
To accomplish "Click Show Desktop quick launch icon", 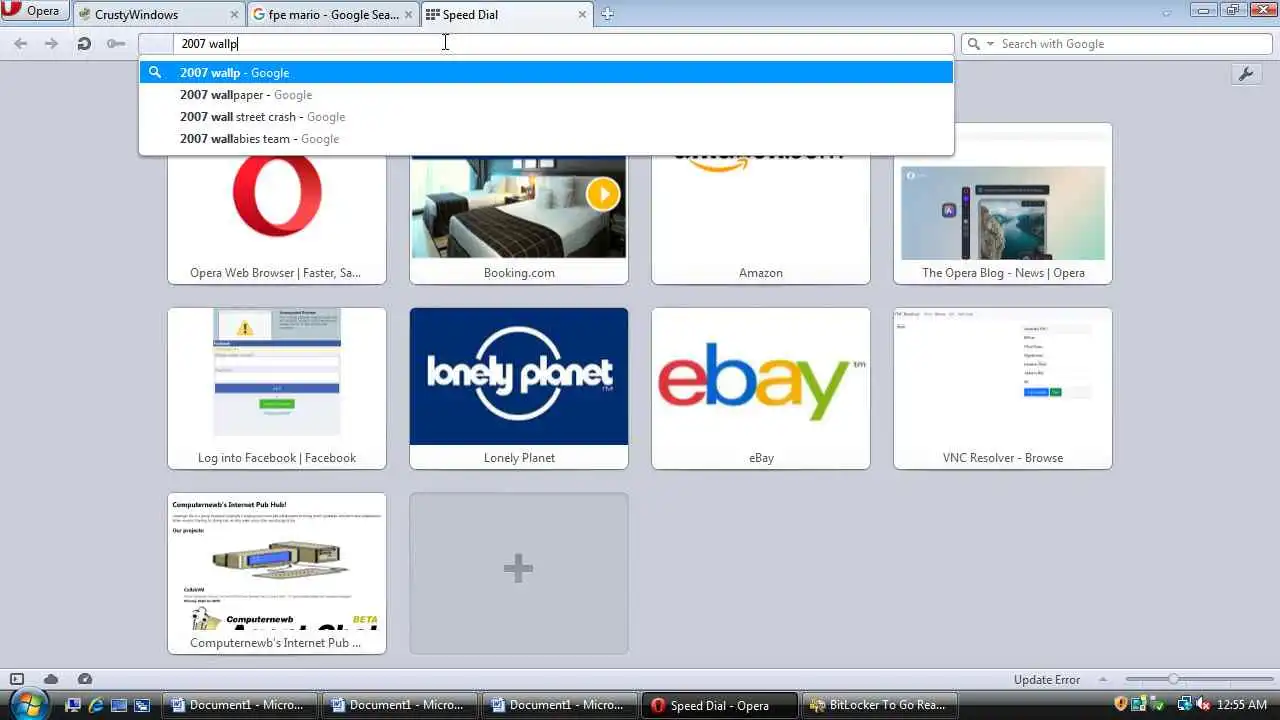I will coord(73,705).
